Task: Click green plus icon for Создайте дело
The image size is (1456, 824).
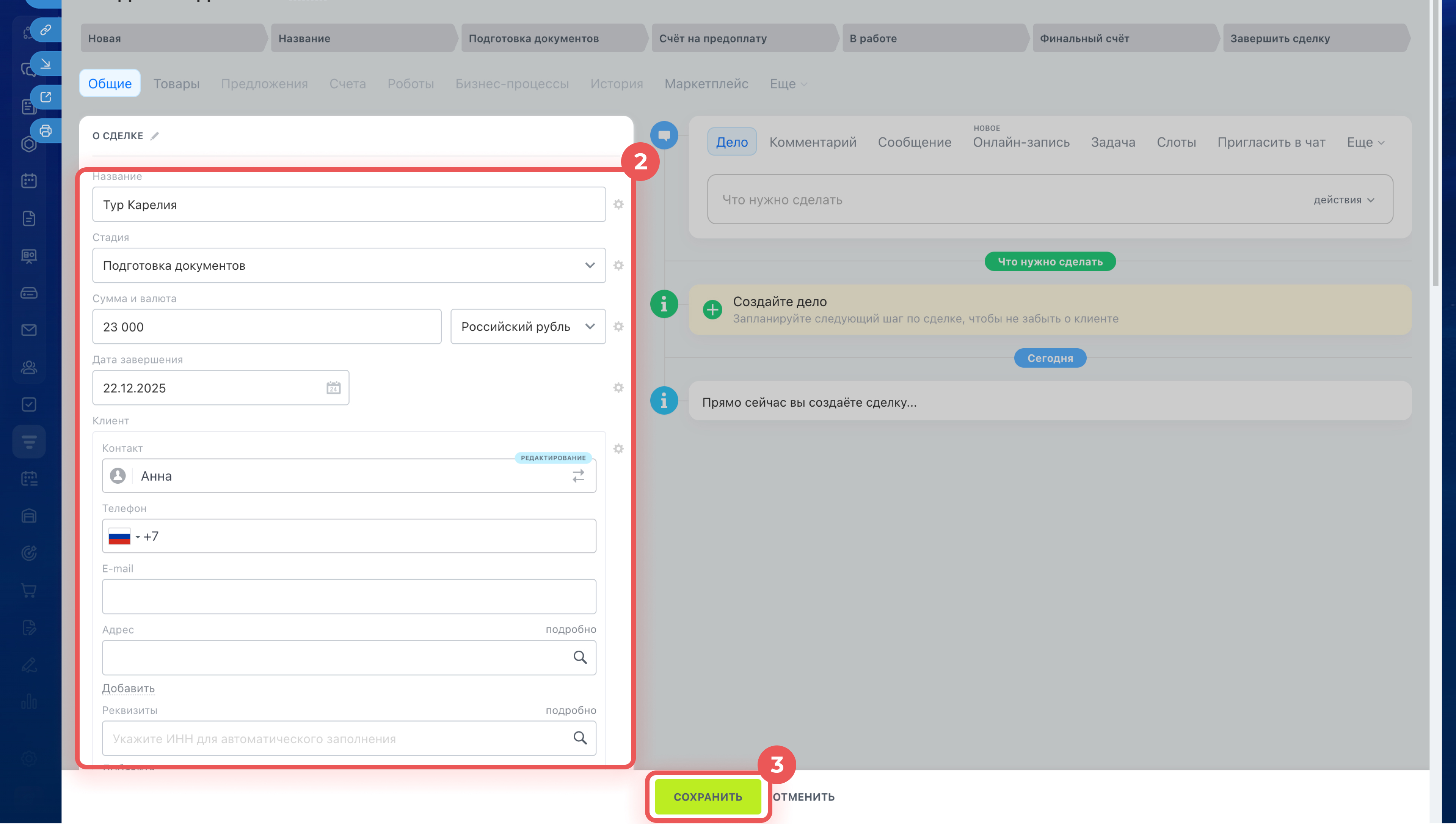Action: pyautogui.click(x=712, y=310)
